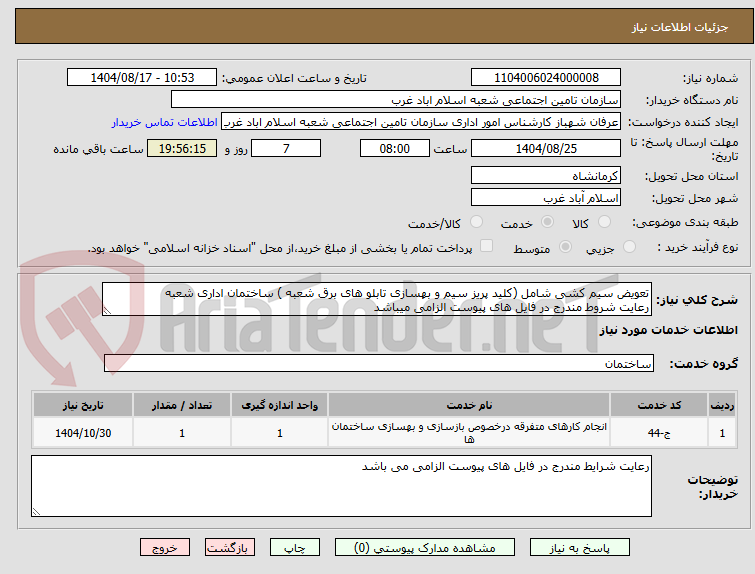Click the چاپ print button

[x=295, y=548]
